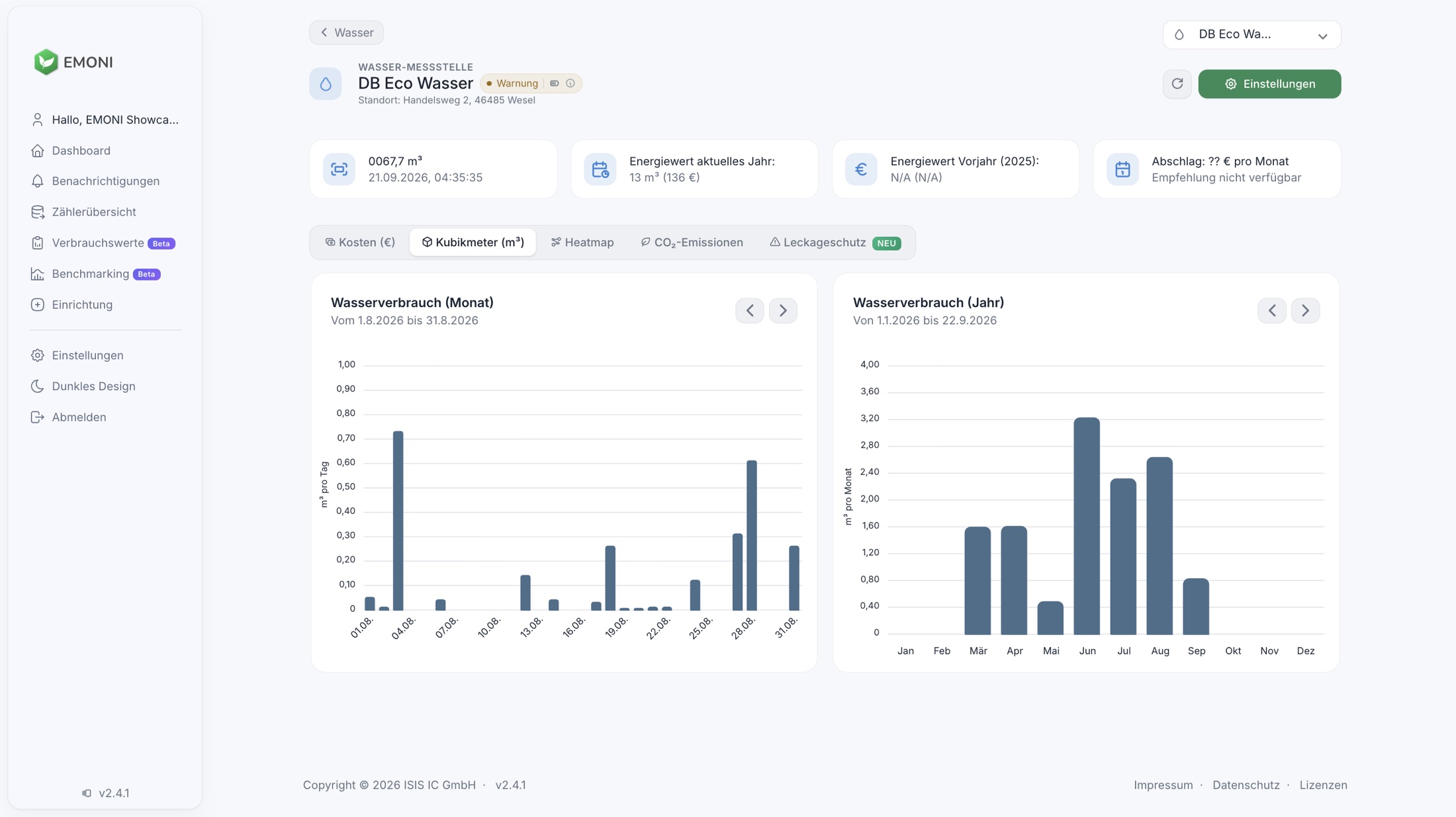Go to next year in Jahr chart
The width and height of the screenshot is (1456, 817).
1305,311
